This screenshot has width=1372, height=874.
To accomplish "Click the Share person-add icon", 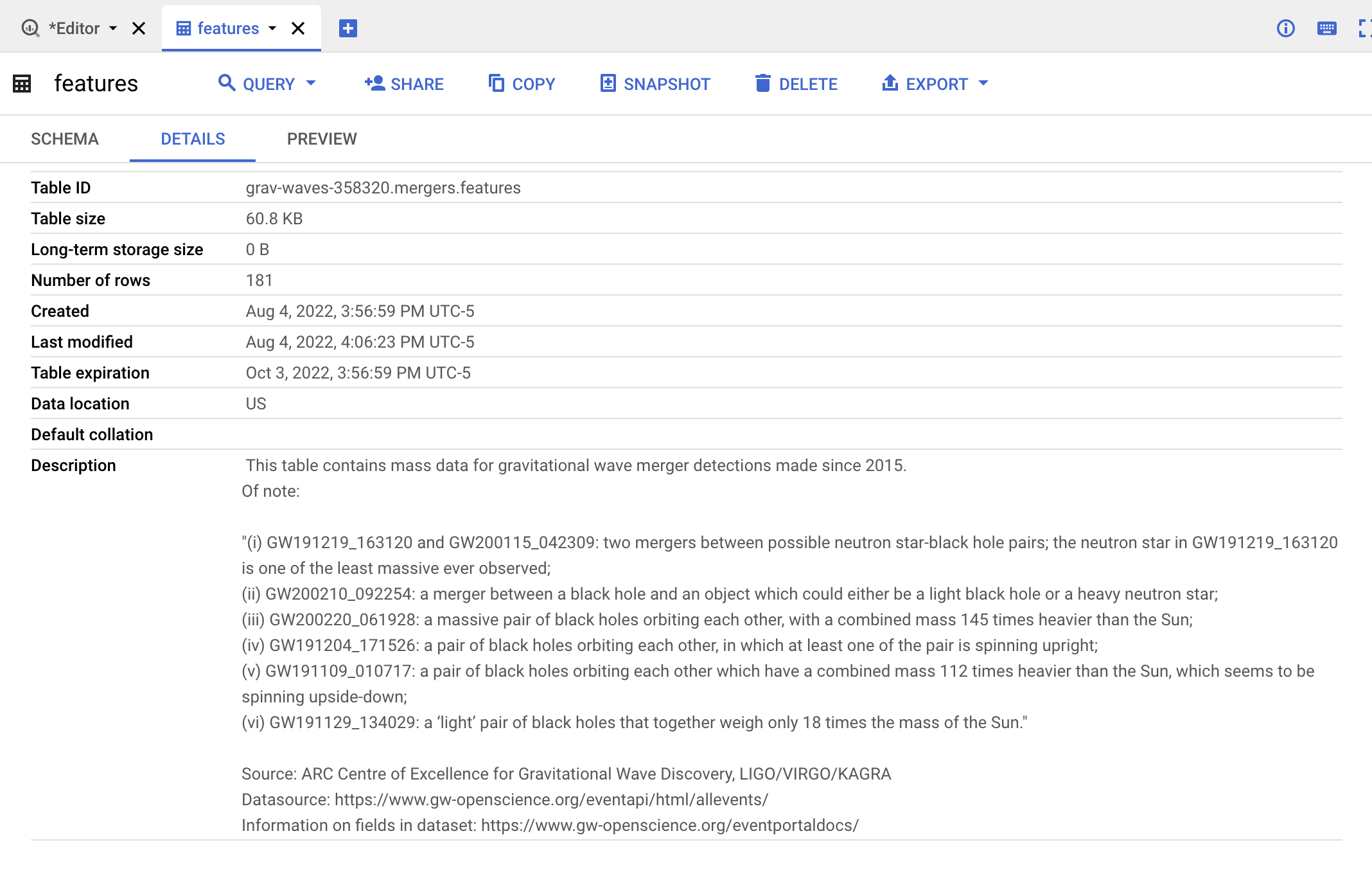I will (x=374, y=83).
